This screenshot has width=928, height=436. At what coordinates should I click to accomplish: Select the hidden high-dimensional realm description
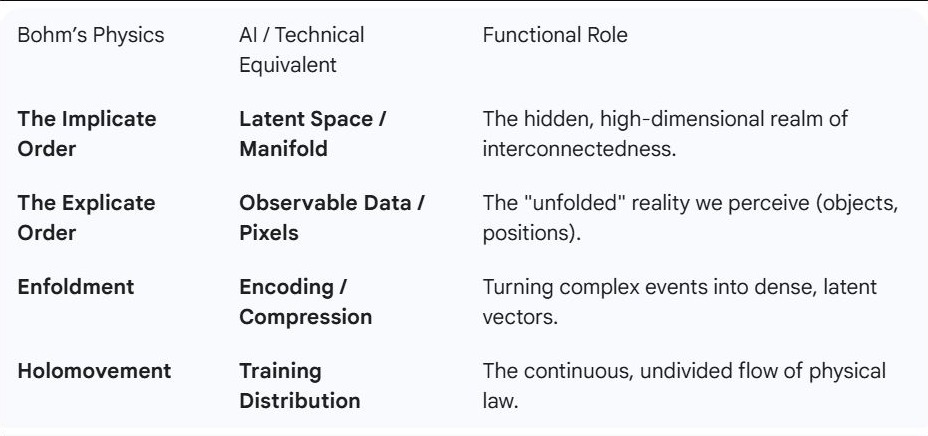pyautogui.click(x=665, y=134)
